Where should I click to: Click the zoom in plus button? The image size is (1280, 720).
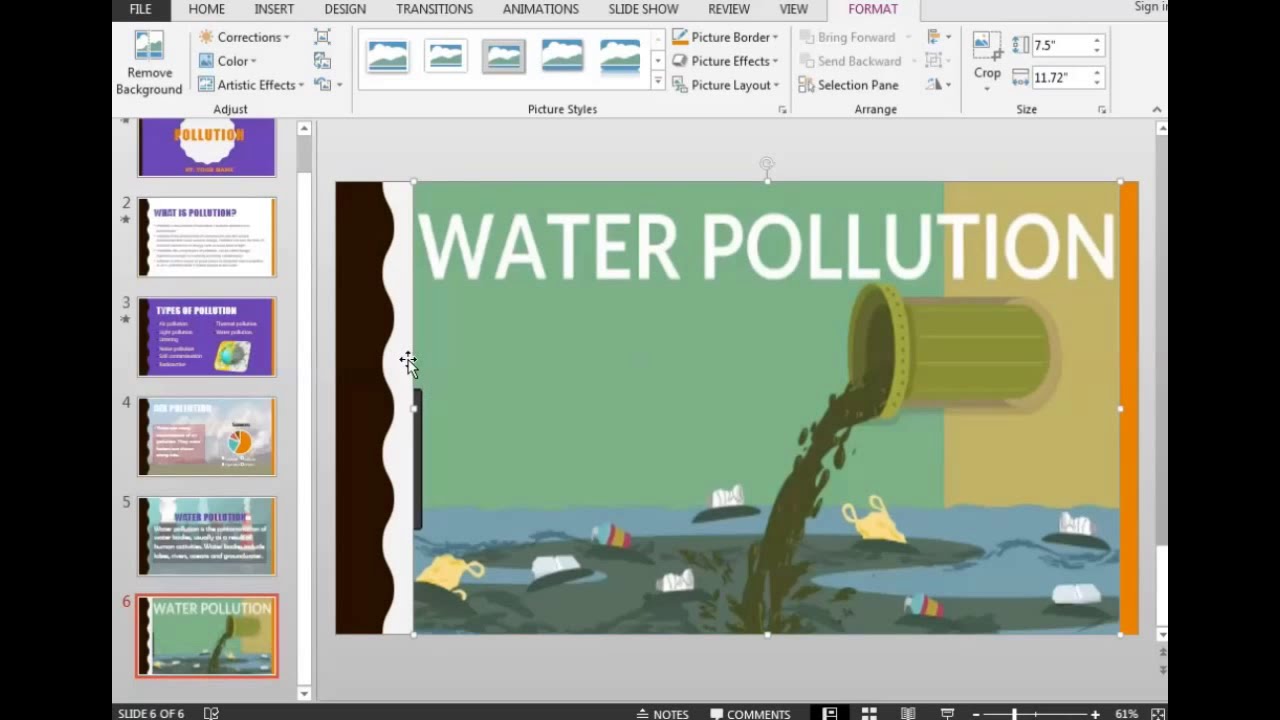pos(1095,714)
